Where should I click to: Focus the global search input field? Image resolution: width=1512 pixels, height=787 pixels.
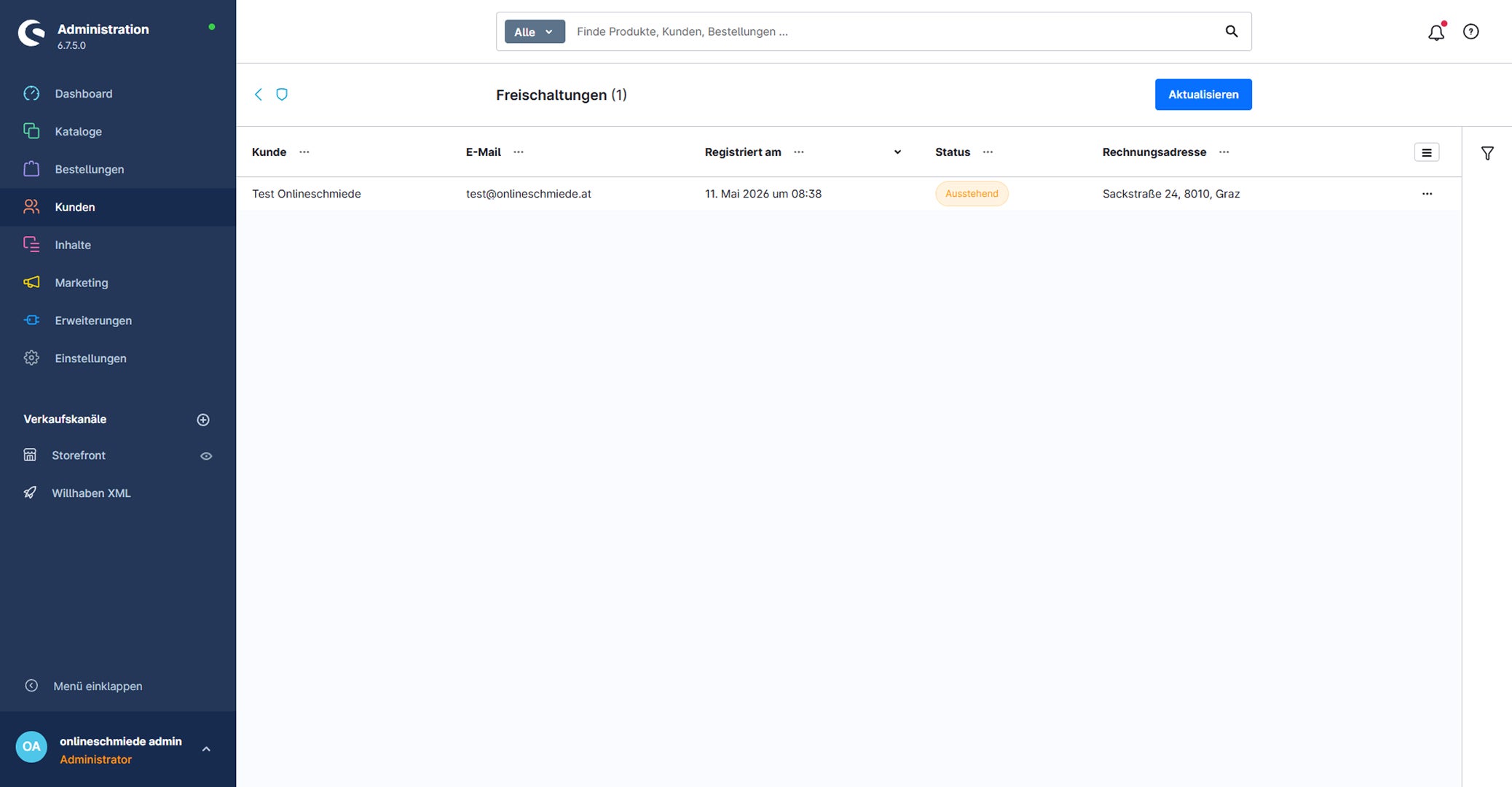(x=896, y=31)
